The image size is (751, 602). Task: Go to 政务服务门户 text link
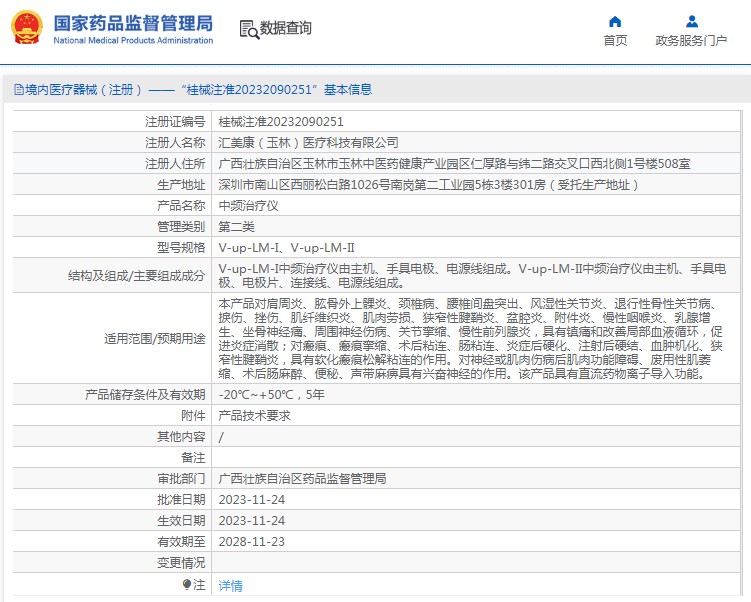point(691,41)
